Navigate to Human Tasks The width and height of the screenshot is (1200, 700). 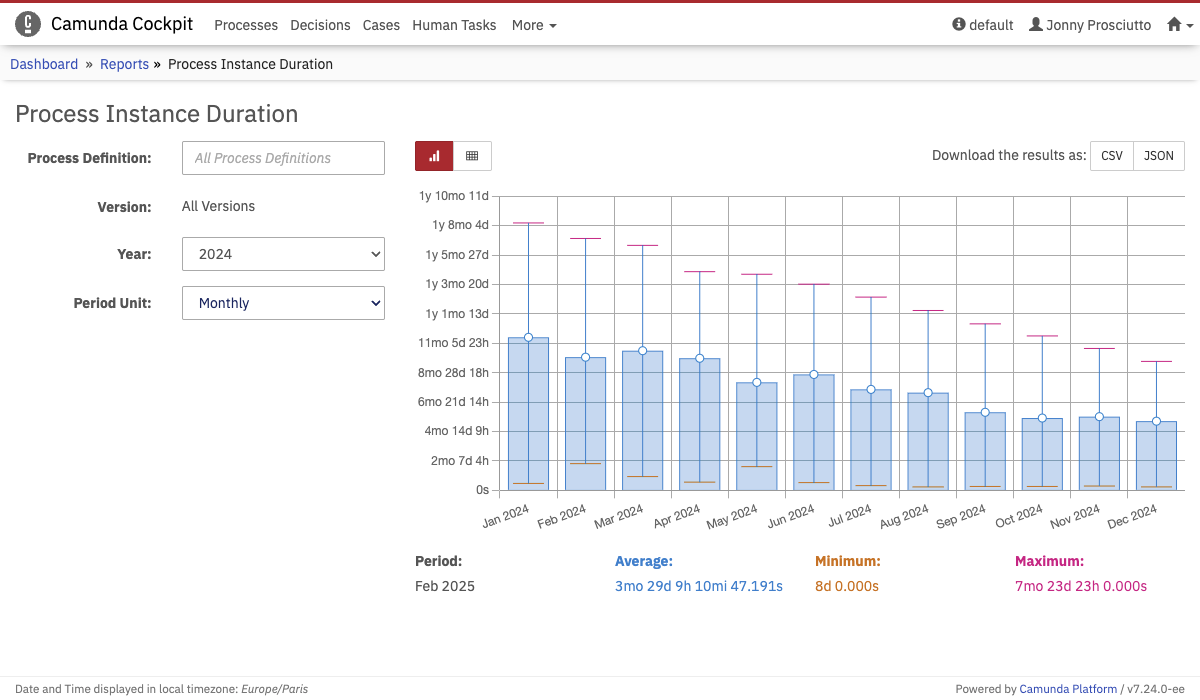[454, 25]
